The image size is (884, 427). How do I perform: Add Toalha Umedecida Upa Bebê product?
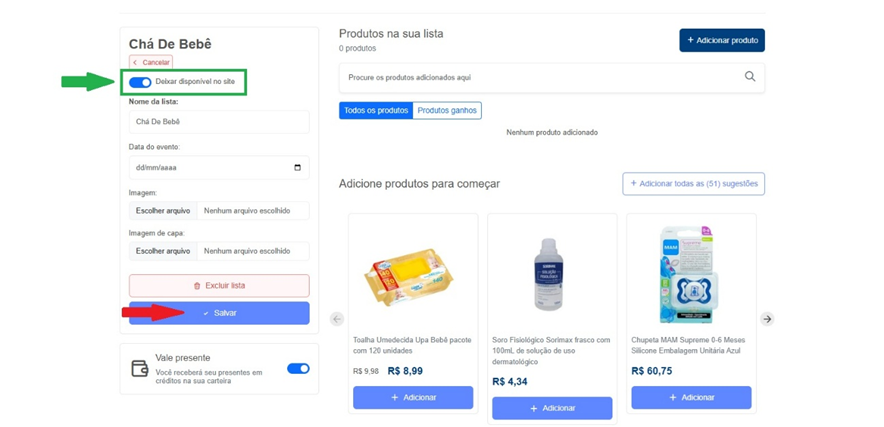(x=413, y=397)
